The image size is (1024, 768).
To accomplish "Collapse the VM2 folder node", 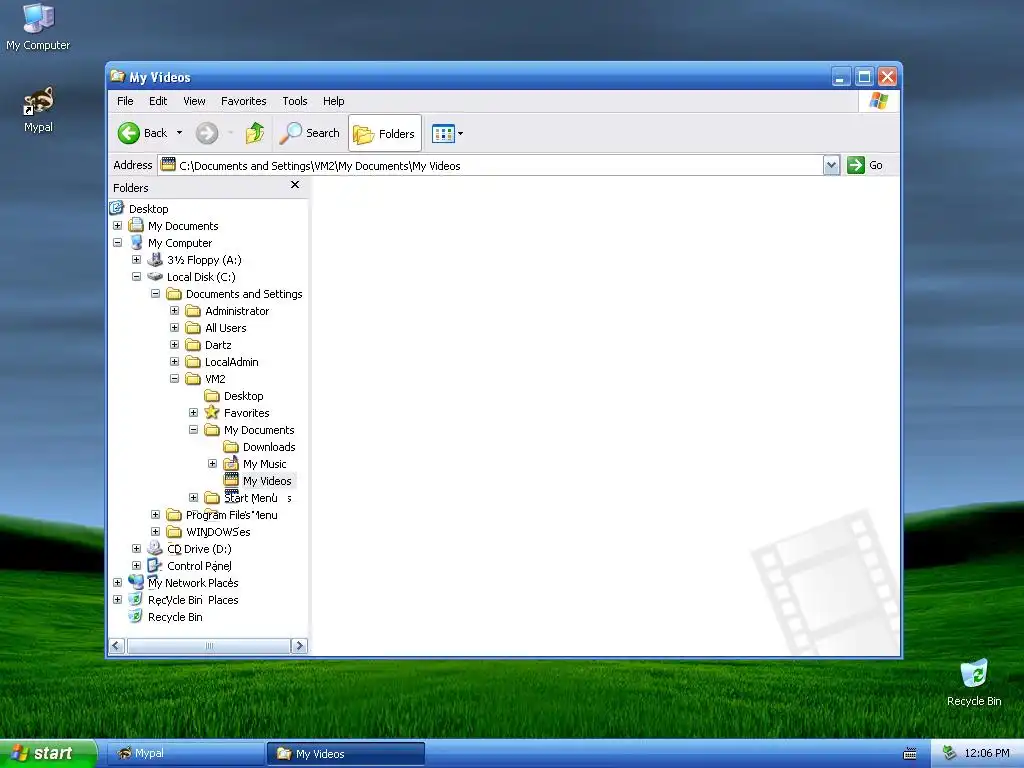I will click(174, 378).
